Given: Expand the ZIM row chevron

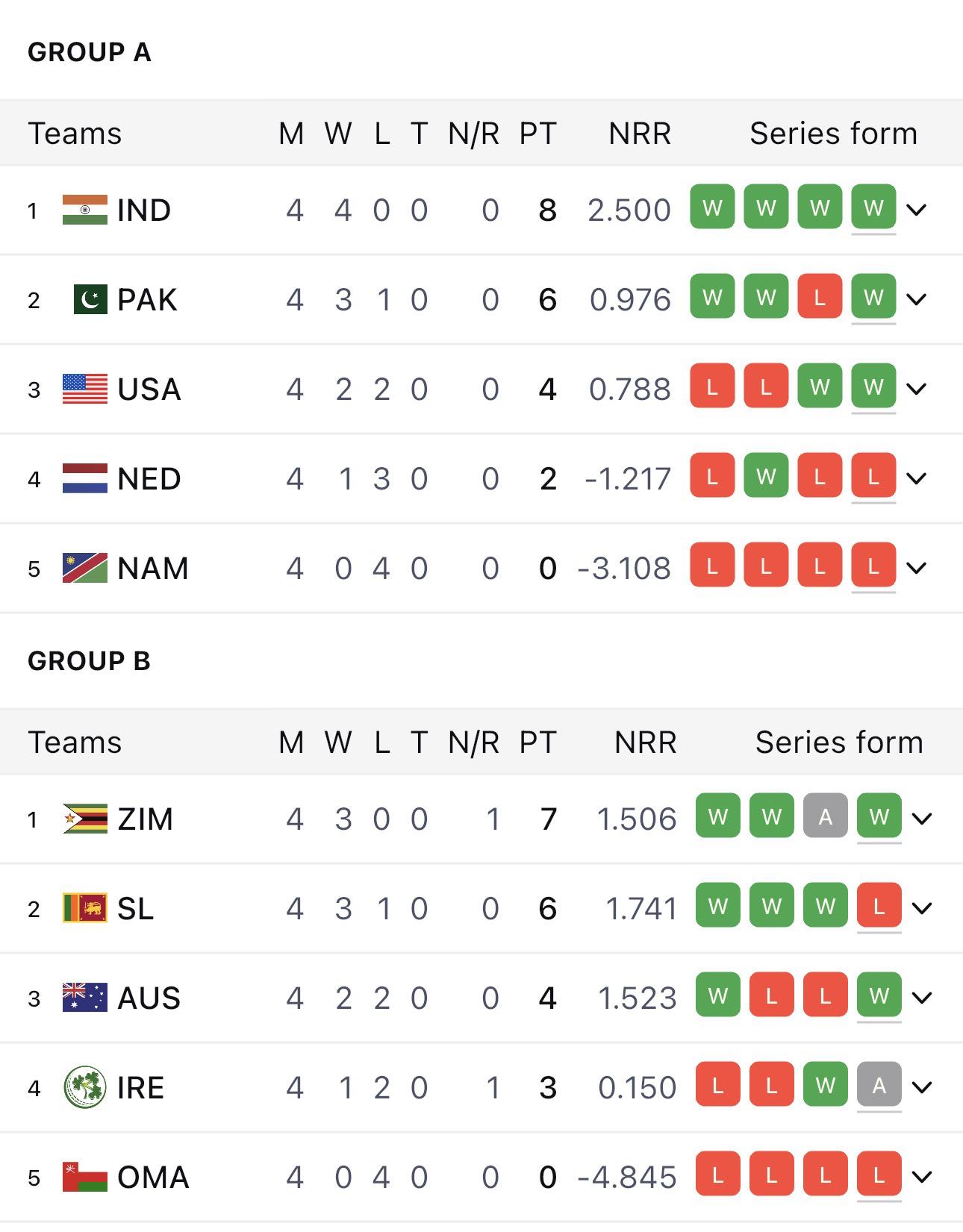Looking at the screenshot, I should click(x=922, y=819).
